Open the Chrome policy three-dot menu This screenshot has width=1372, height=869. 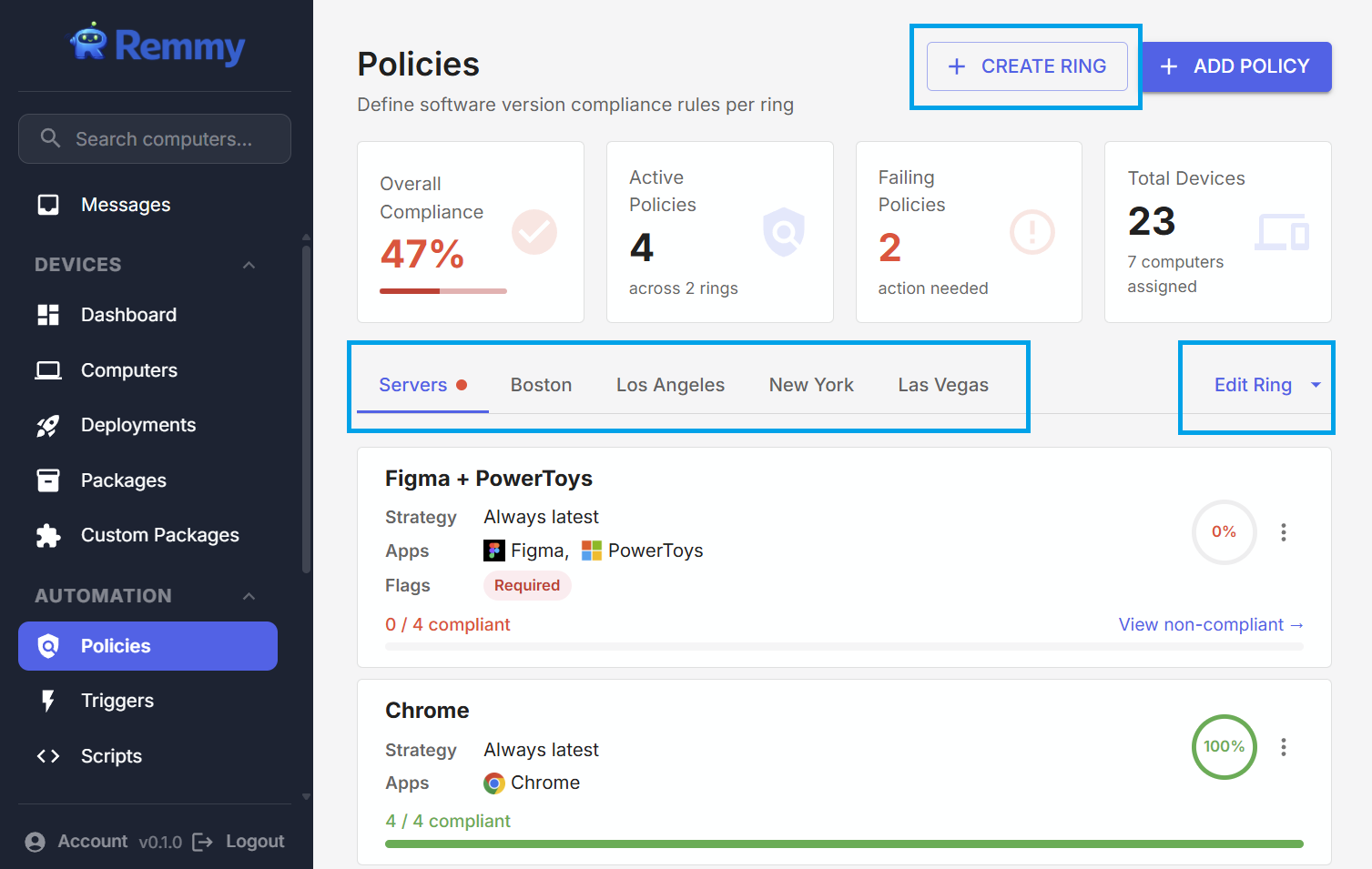(x=1284, y=747)
